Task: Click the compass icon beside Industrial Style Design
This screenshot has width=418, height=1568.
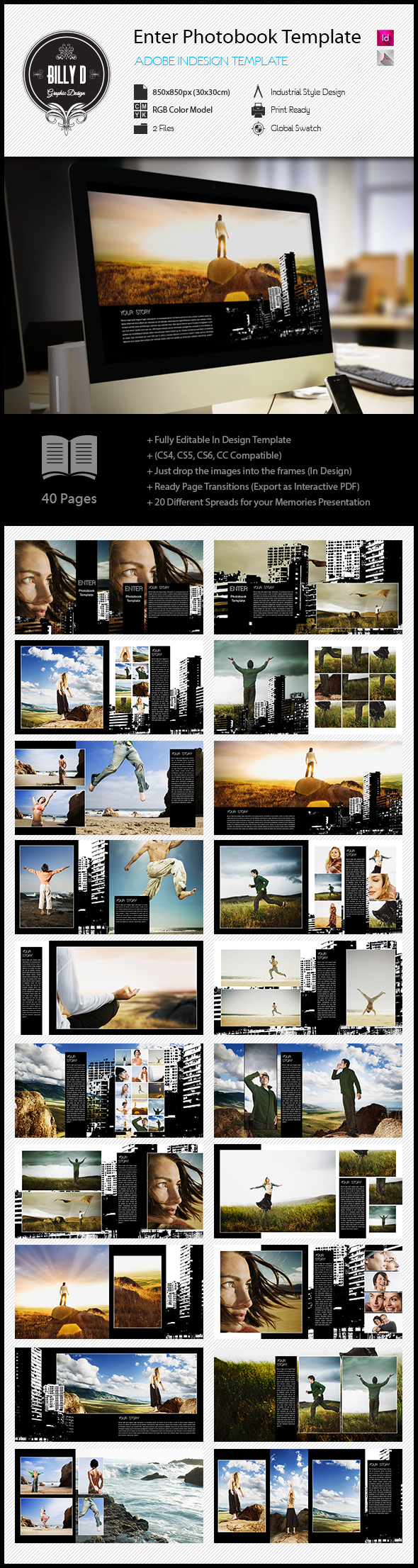Action: click(258, 91)
